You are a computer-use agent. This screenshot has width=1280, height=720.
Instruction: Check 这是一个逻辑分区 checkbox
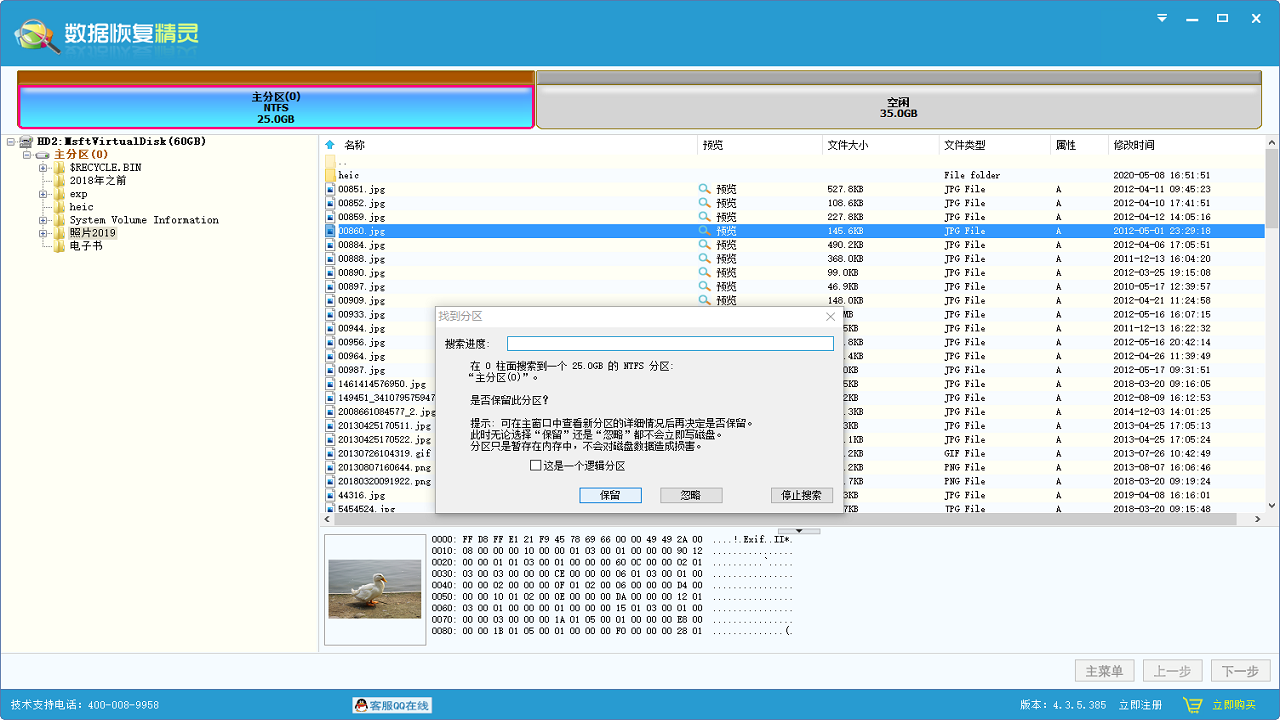[x=536, y=466]
